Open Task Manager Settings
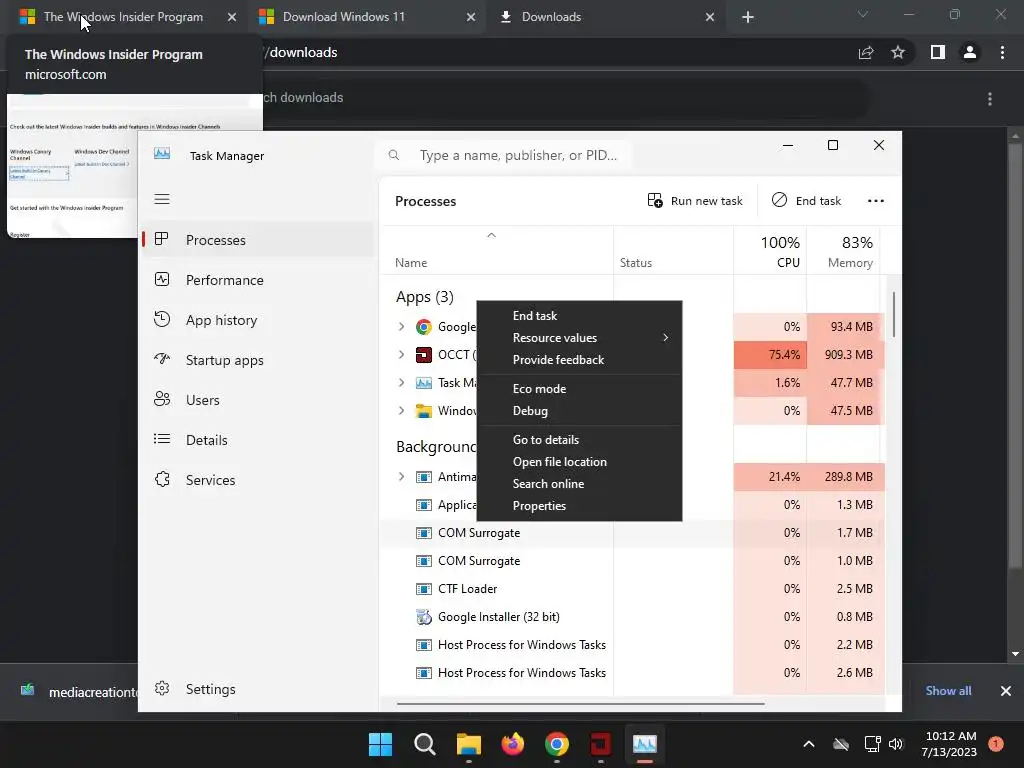Viewport: 1024px width, 768px height. click(258, 689)
